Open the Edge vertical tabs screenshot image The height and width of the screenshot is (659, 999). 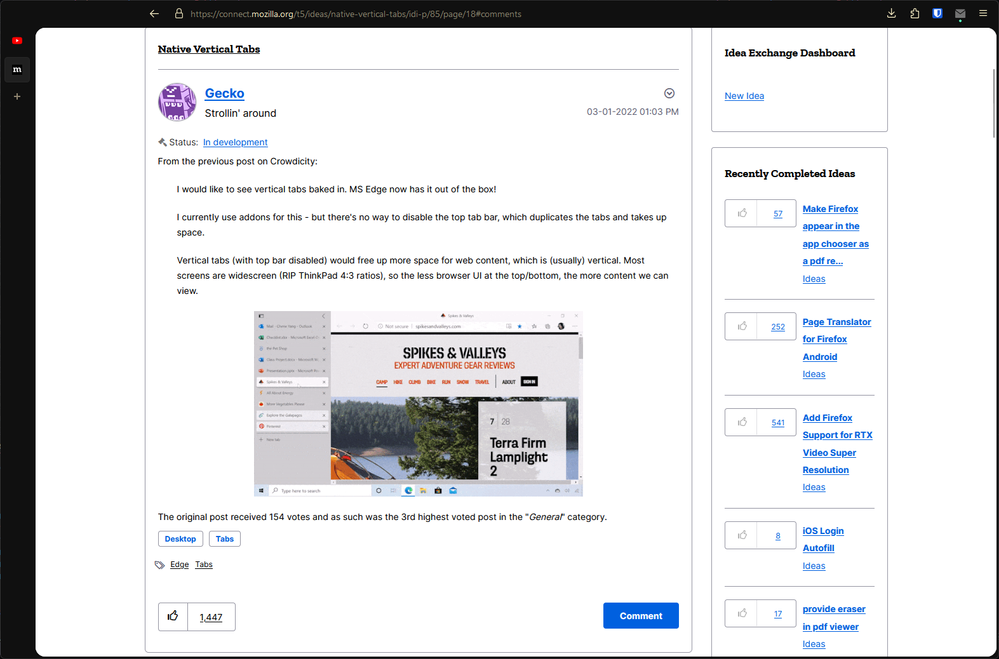coord(418,403)
